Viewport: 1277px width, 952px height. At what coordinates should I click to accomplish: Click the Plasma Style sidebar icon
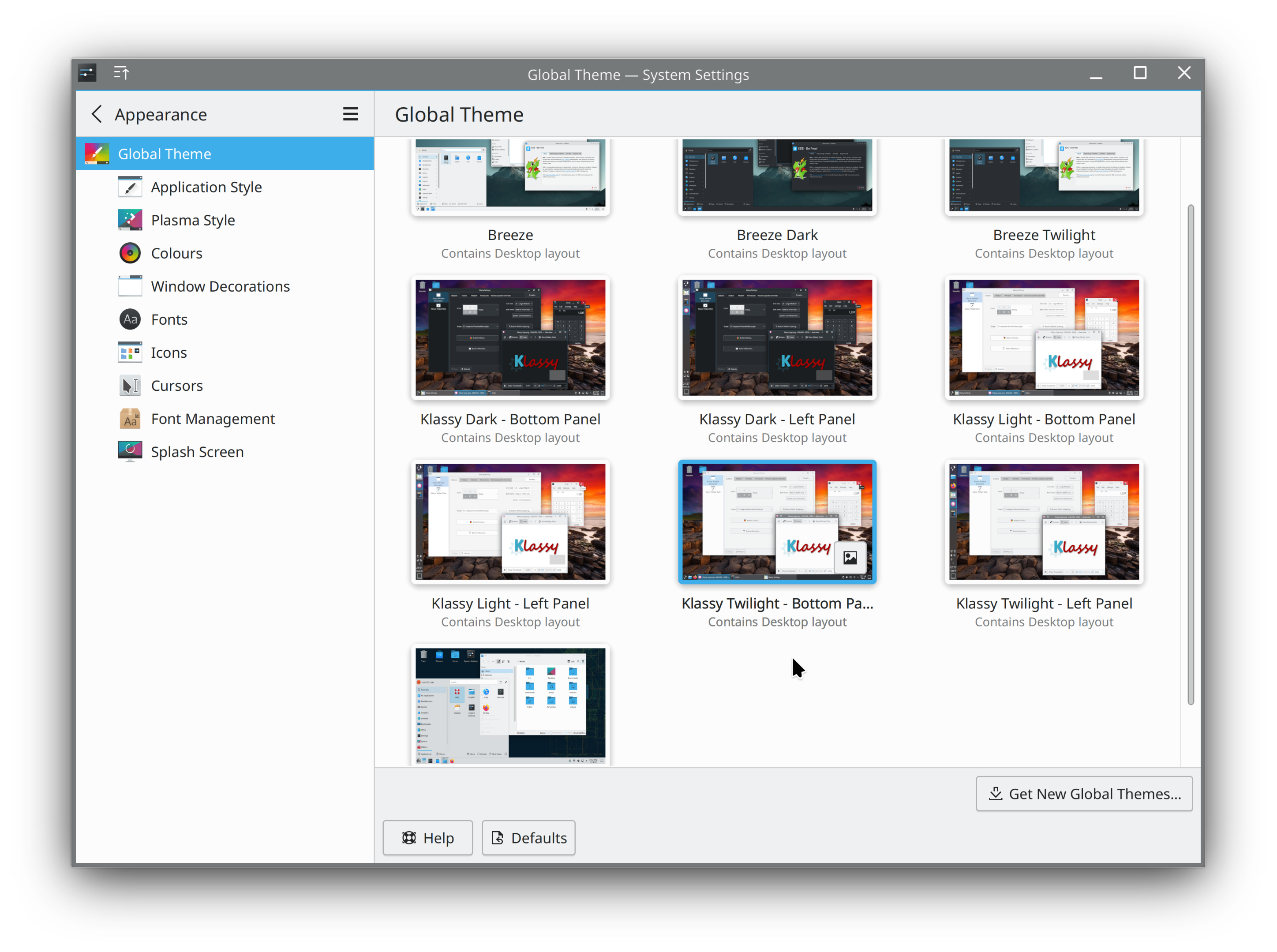130,220
